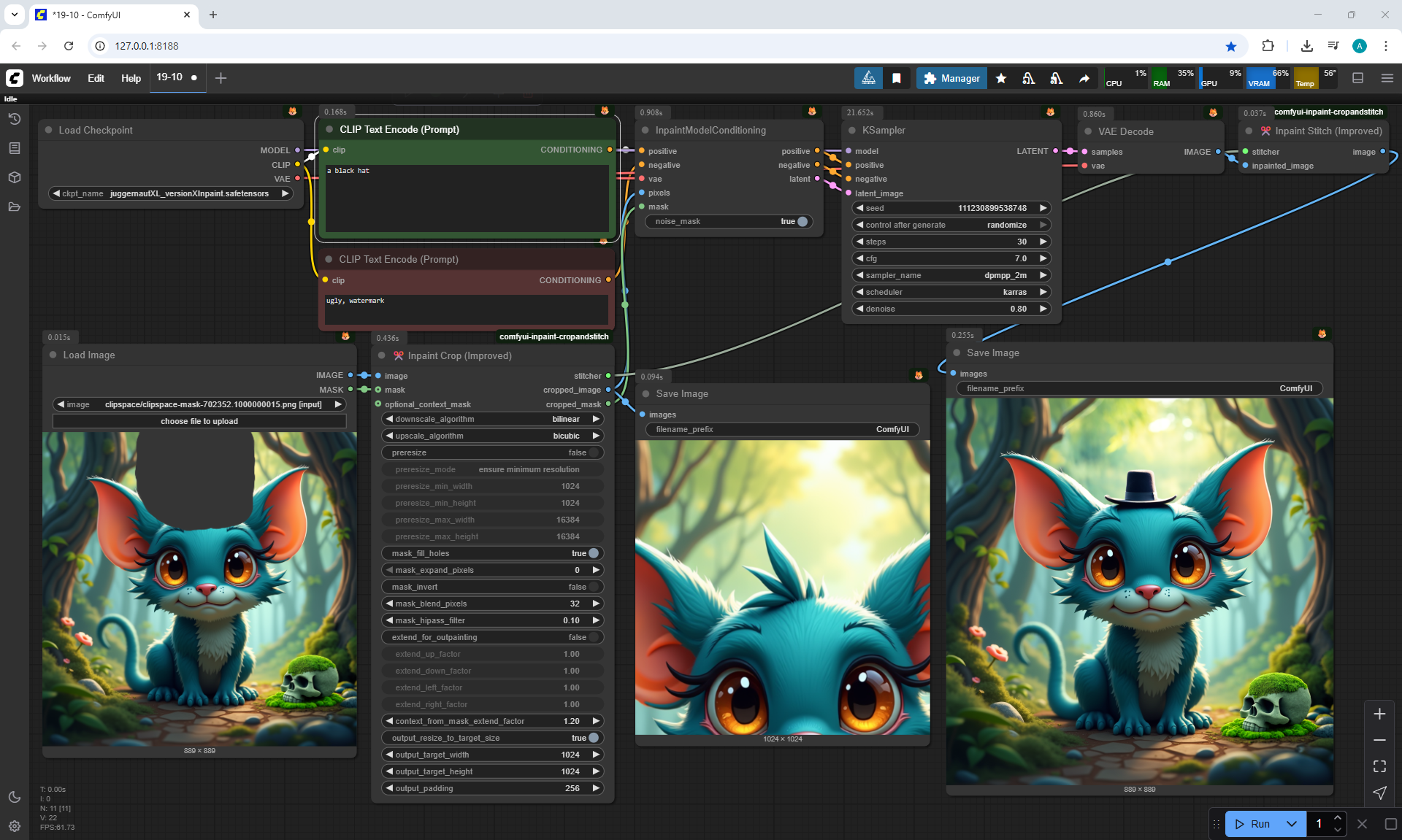Open the Edit menu

tap(96, 78)
